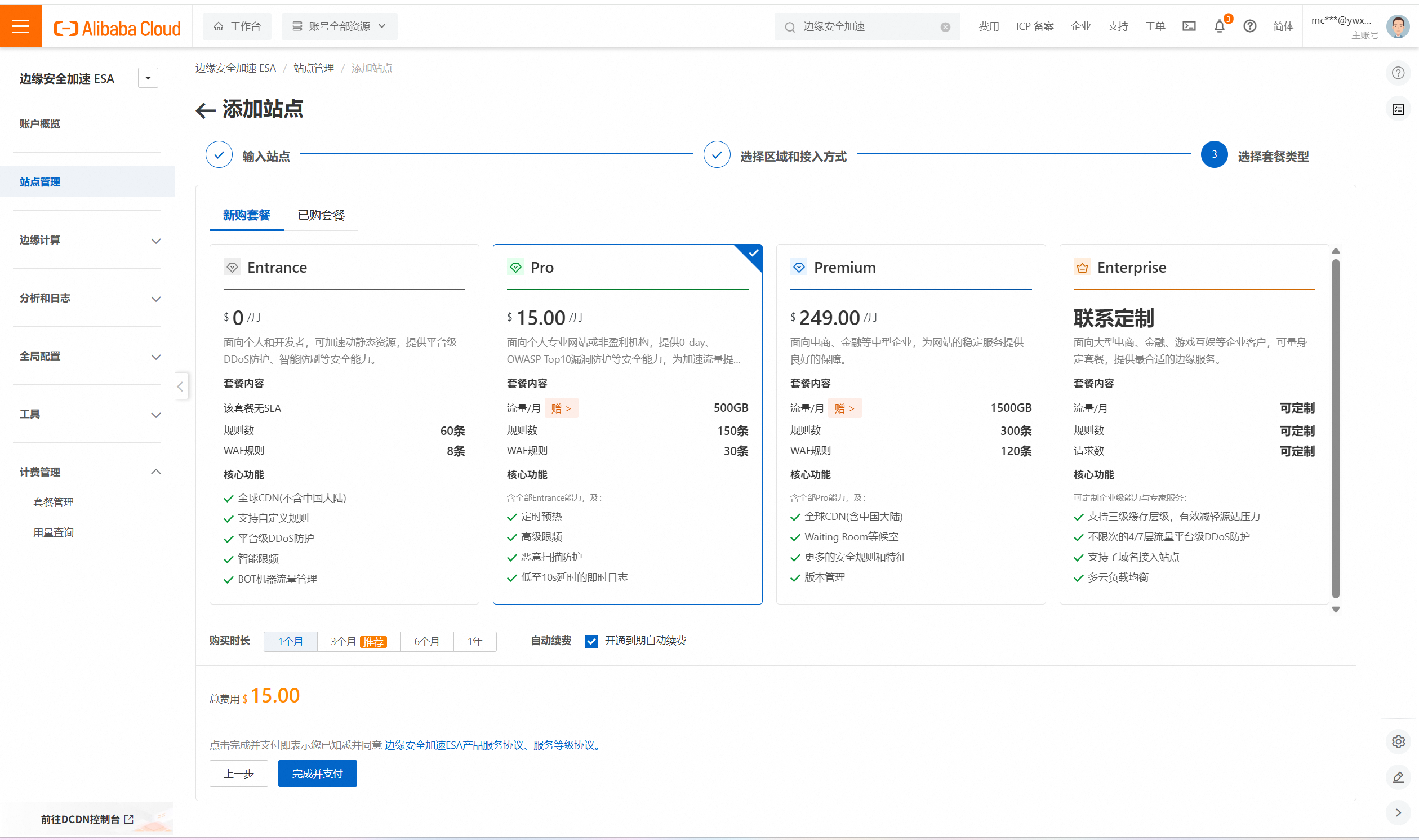Open the right sidebar settings gear

(x=1398, y=741)
